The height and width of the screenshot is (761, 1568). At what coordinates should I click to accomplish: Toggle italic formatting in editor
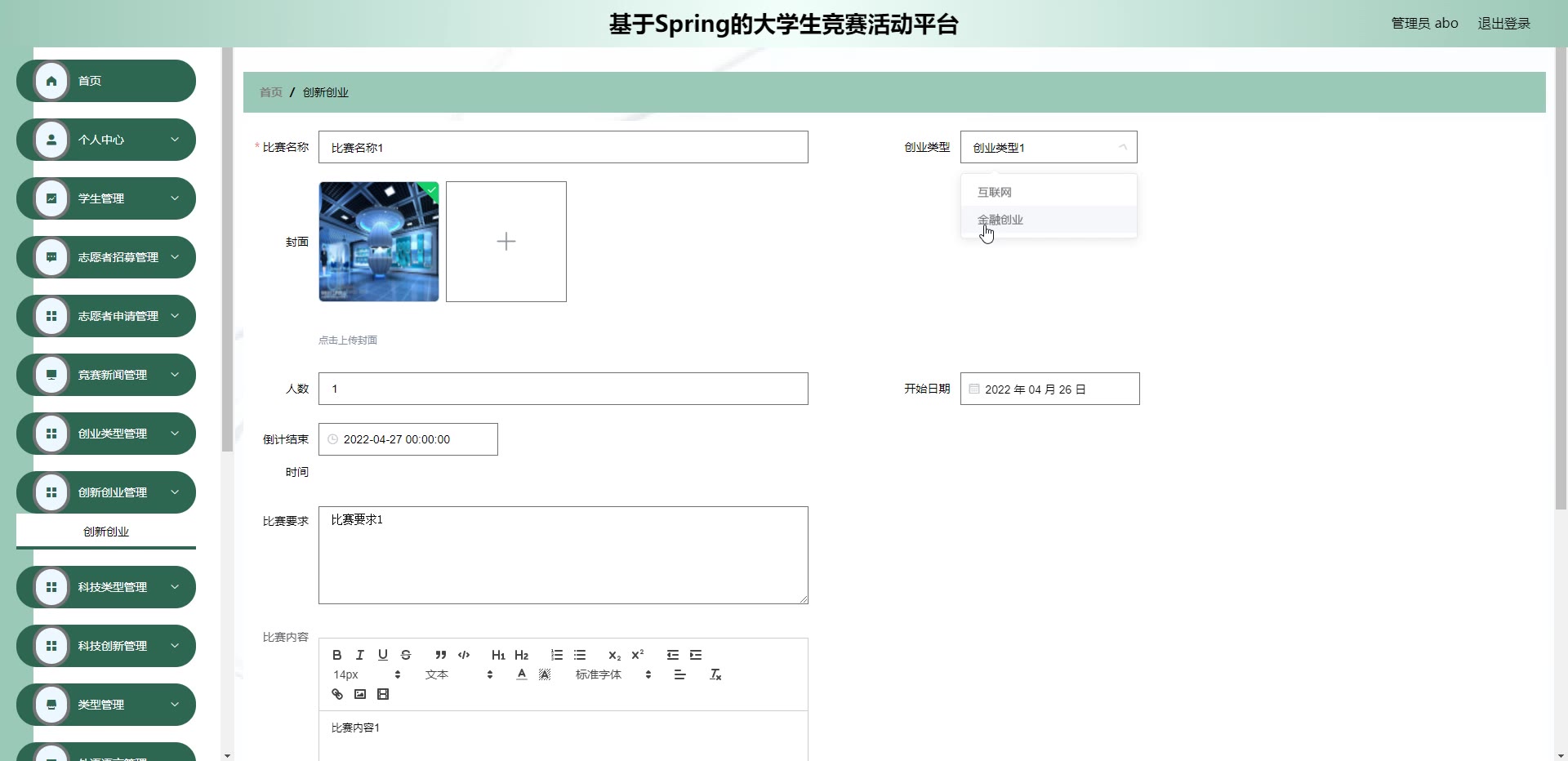[359, 655]
